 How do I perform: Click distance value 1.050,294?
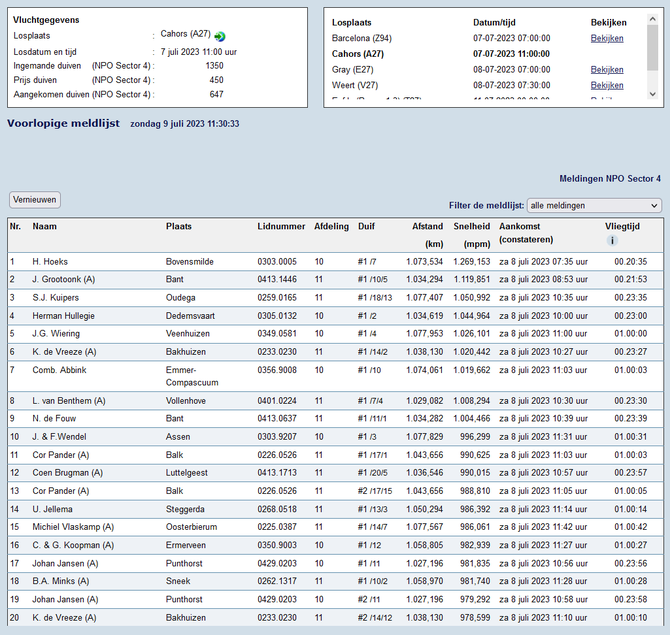click(425, 509)
